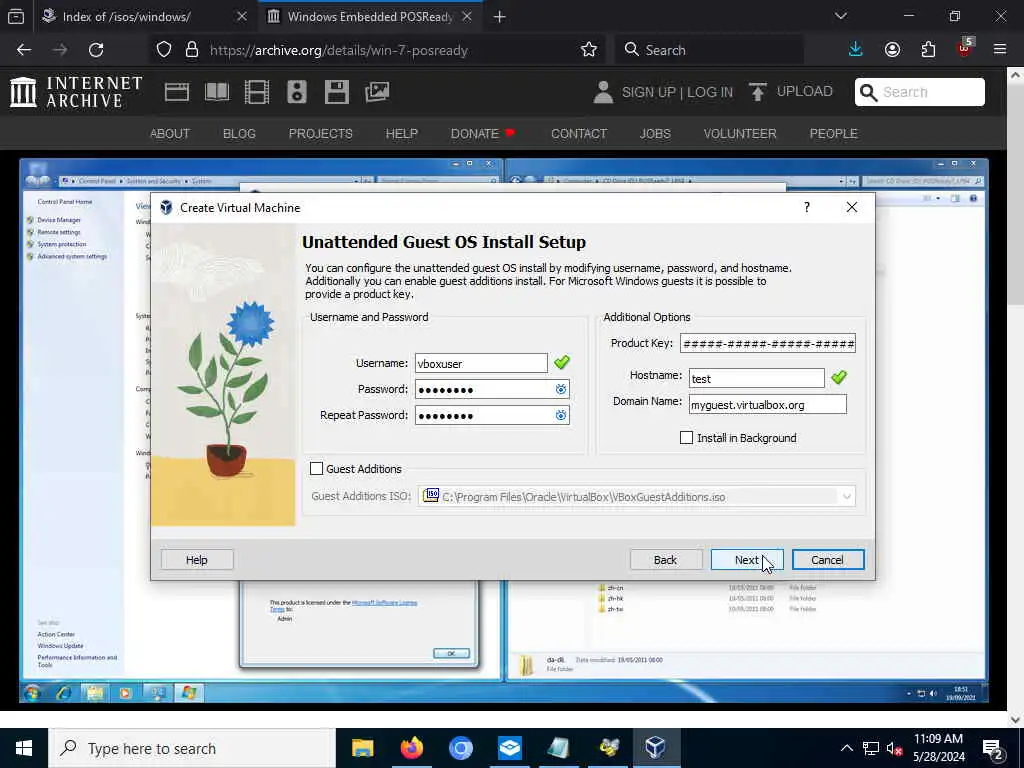Click the Help button in the dialog
This screenshot has width=1024, height=768.
coord(197,560)
